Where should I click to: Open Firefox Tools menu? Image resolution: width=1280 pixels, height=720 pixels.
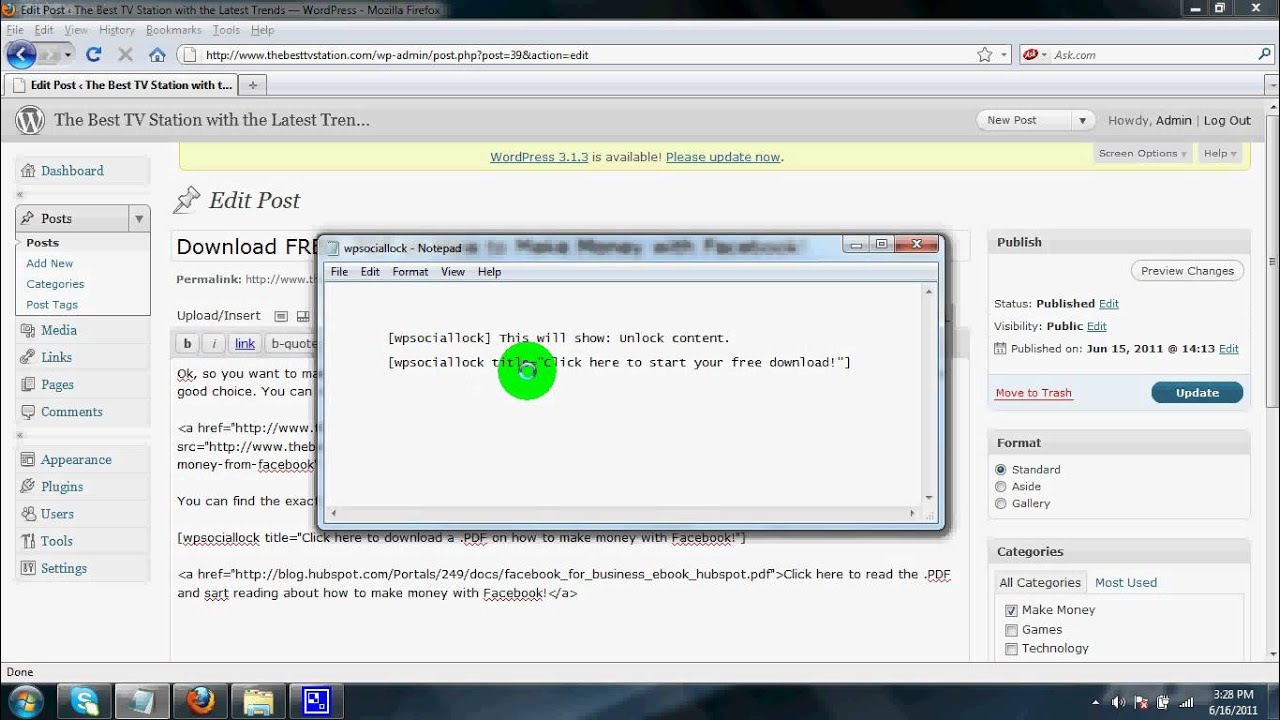pyautogui.click(x=226, y=31)
